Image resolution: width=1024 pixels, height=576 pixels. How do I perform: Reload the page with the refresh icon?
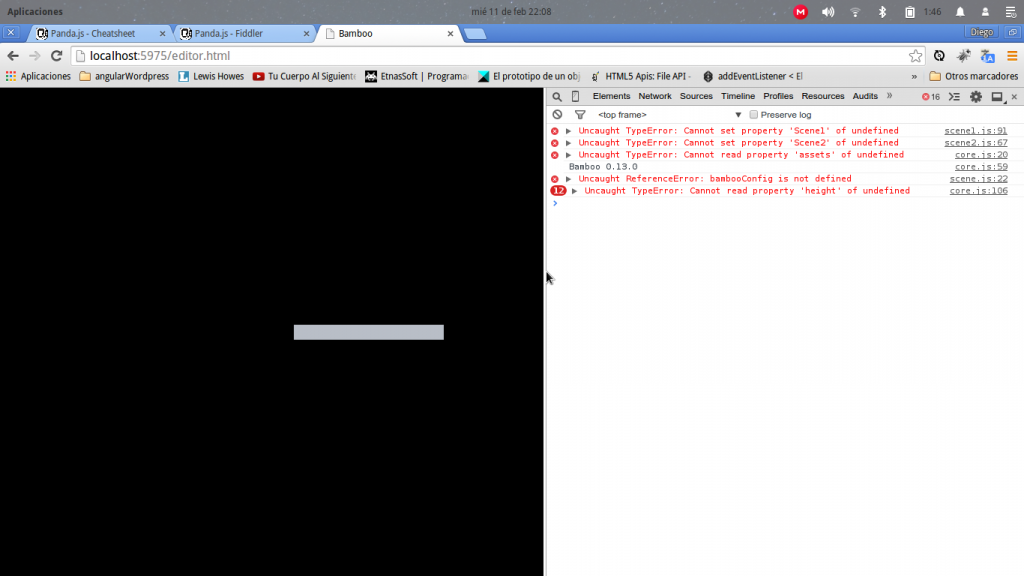(x=56, y=56)
